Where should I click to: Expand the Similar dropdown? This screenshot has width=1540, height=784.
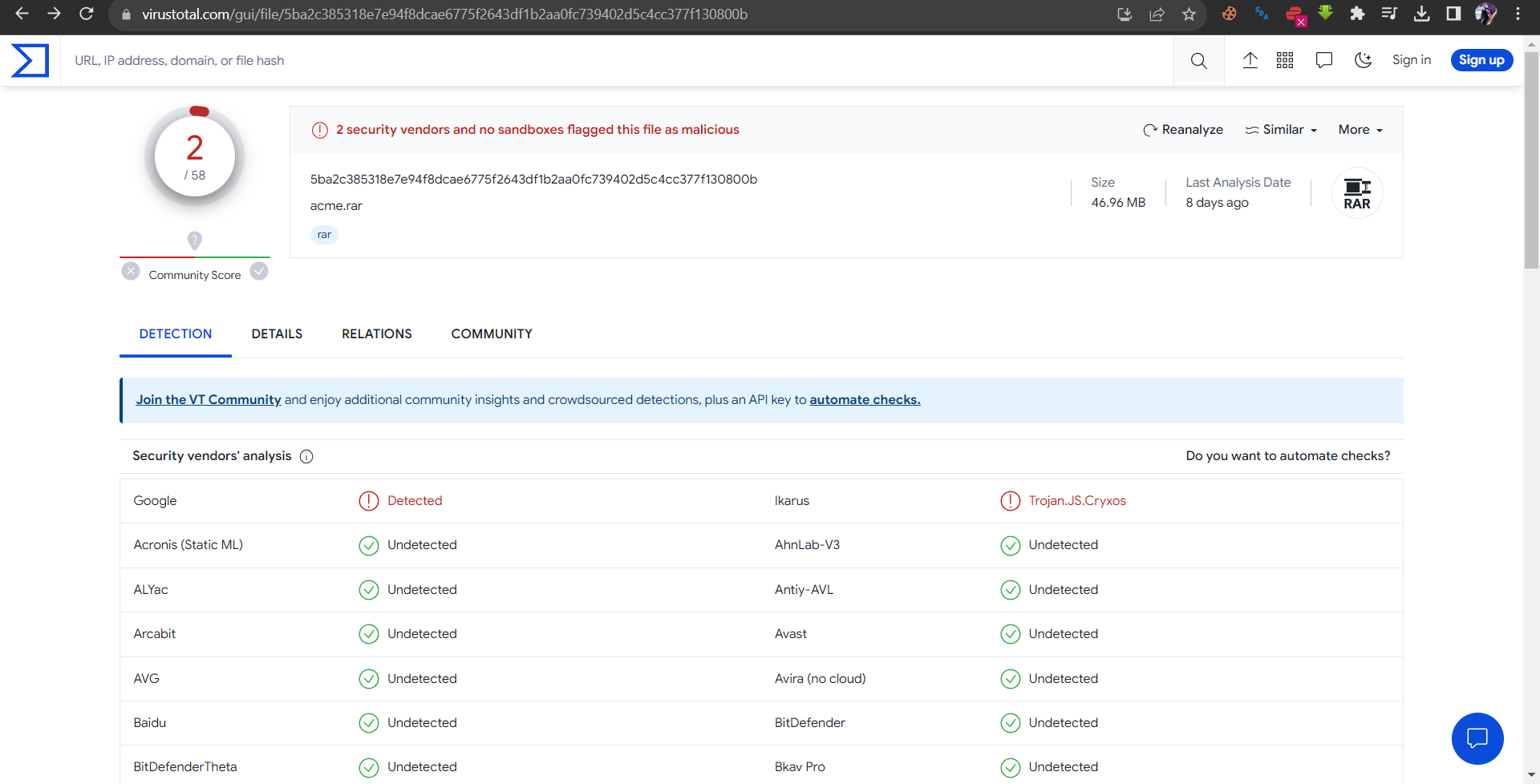(1281, 130)
